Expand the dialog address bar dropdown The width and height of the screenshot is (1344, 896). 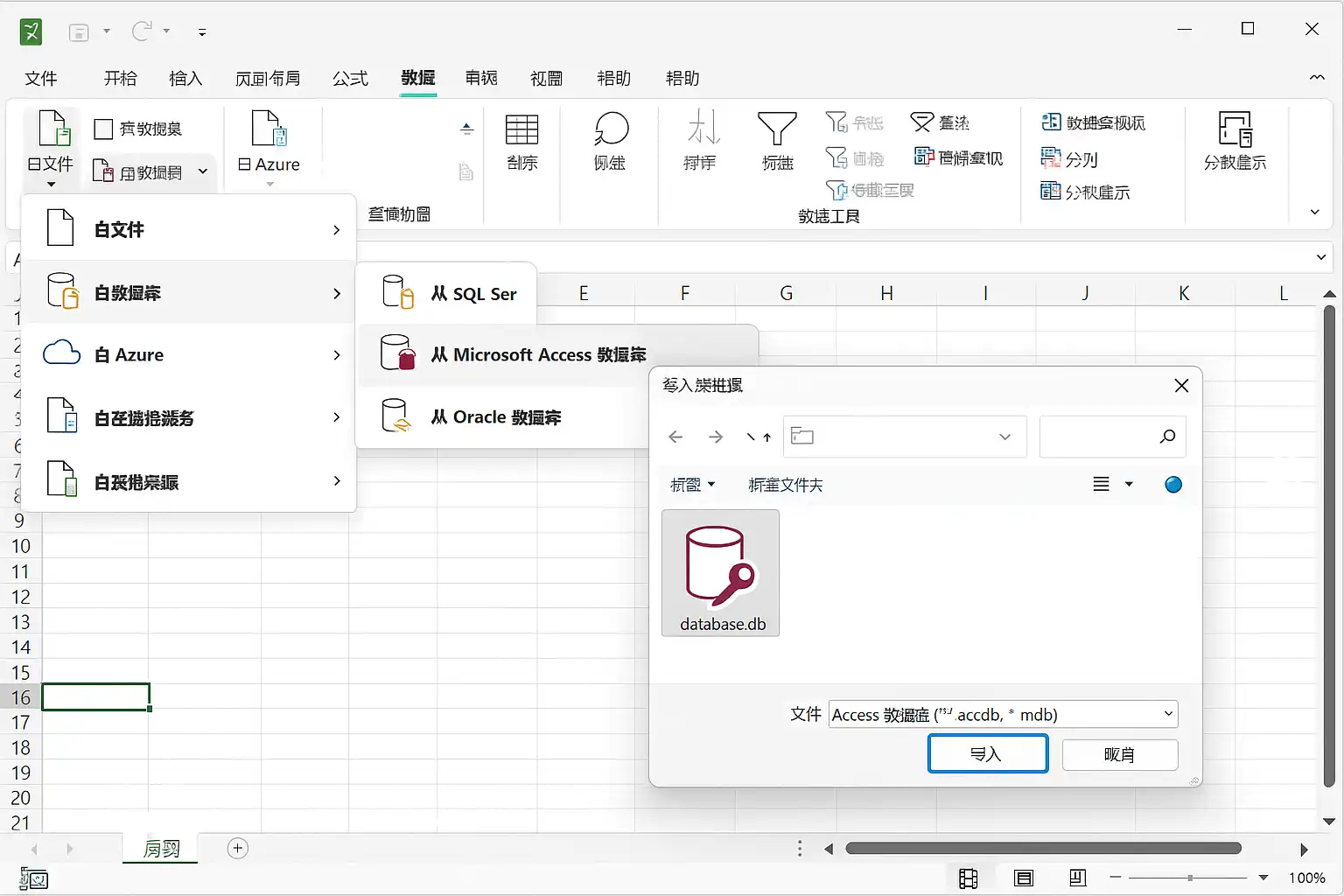point(1004,437)
